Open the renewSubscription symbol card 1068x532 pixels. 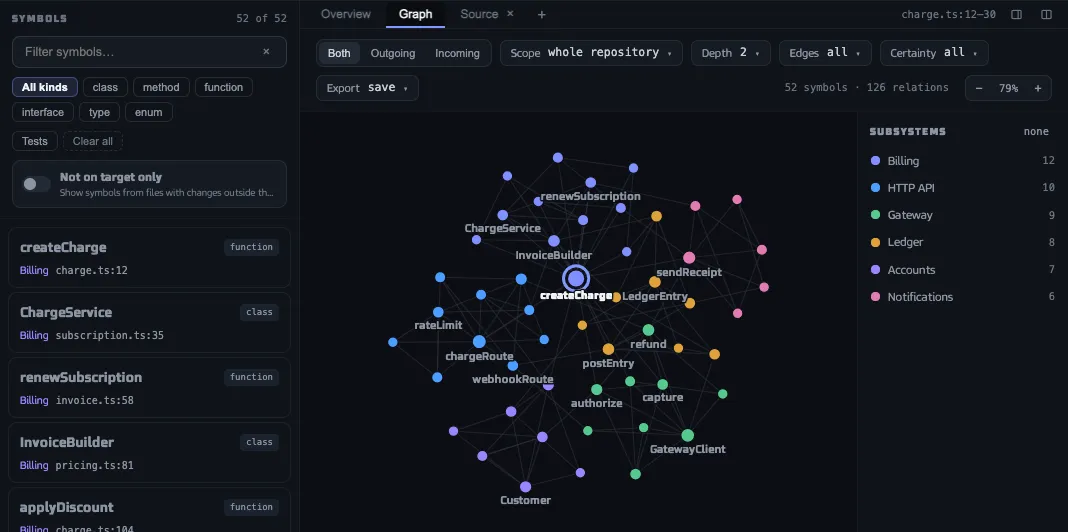[x=149, y=388]
